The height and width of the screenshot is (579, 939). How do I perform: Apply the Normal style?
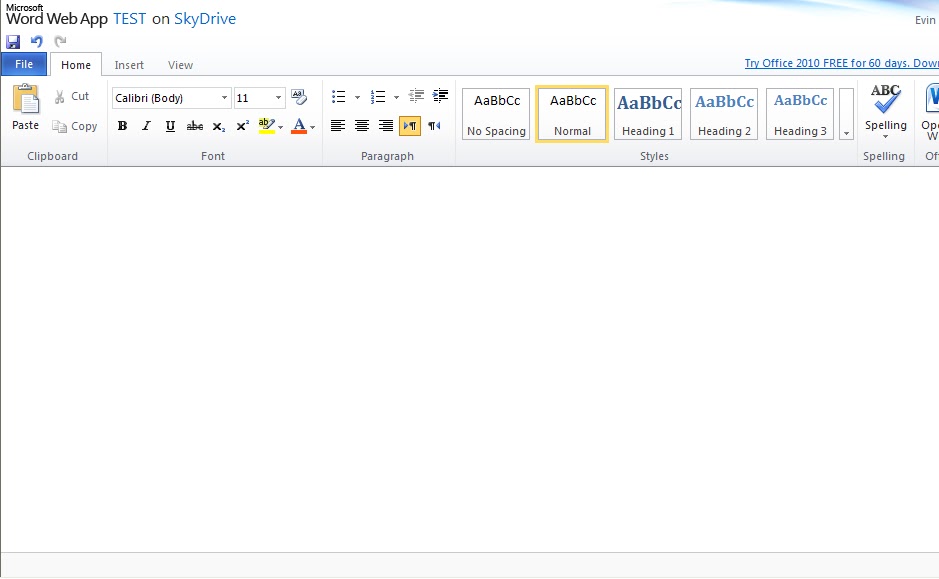coord(572,114)
